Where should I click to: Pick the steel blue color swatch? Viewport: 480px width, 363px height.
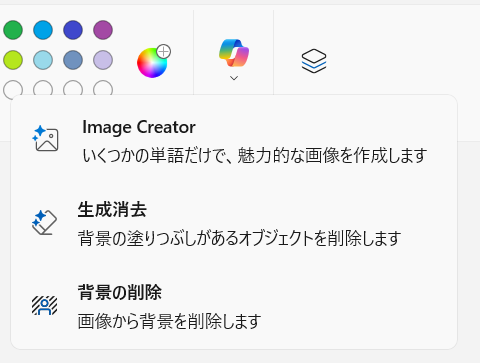click(x=73, y=60)
